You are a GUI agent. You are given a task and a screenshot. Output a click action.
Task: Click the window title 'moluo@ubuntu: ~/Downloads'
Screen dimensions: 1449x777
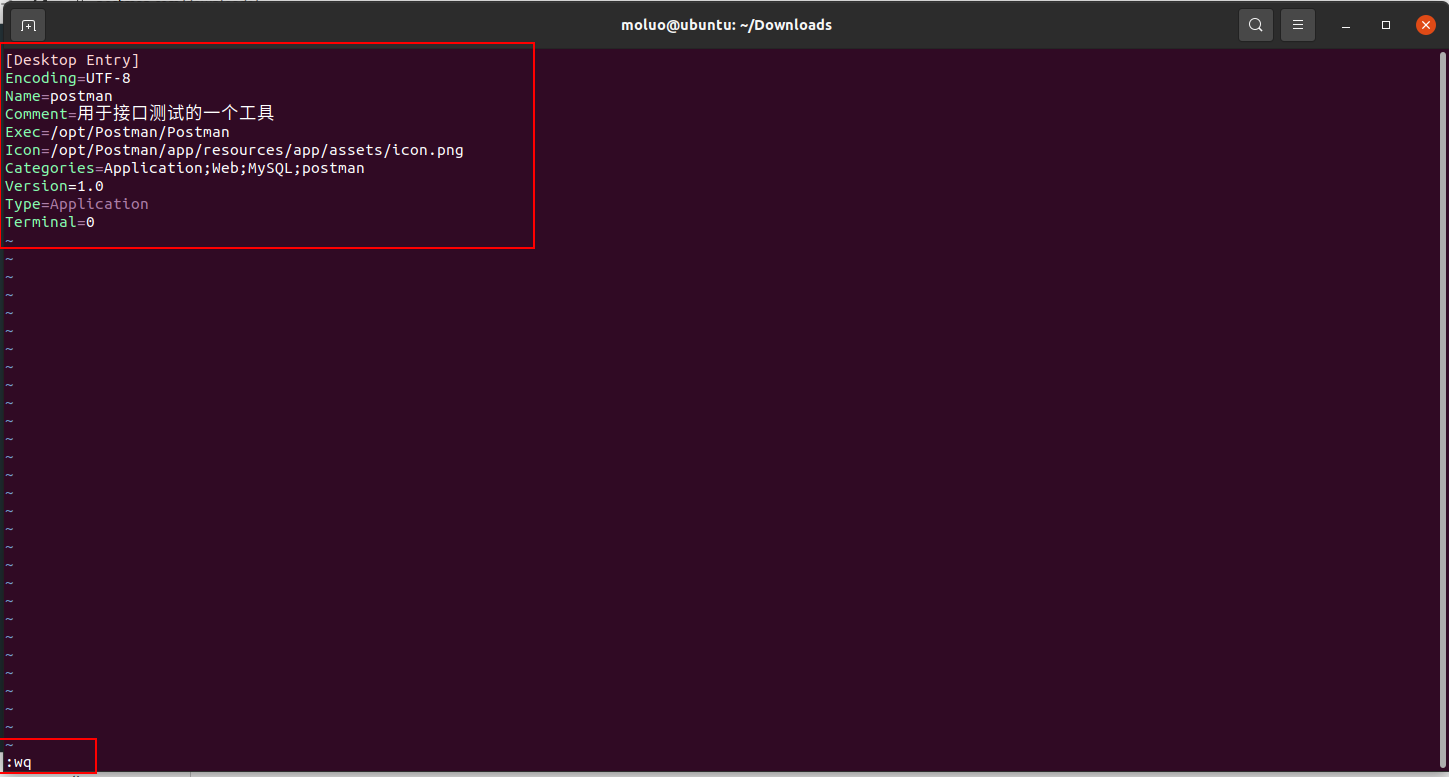click(726, 25)
